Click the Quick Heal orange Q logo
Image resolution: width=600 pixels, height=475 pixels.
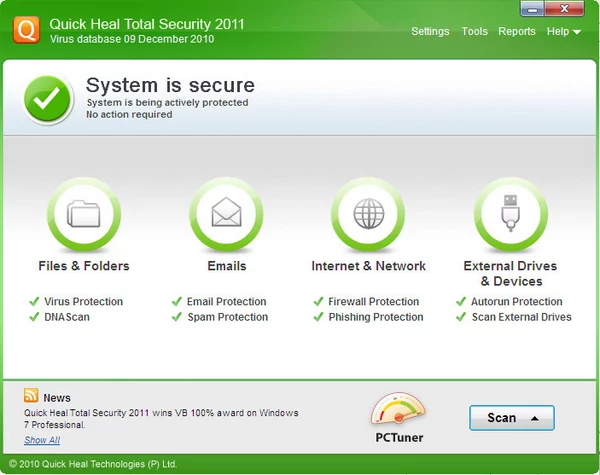[x=26, y=30]
